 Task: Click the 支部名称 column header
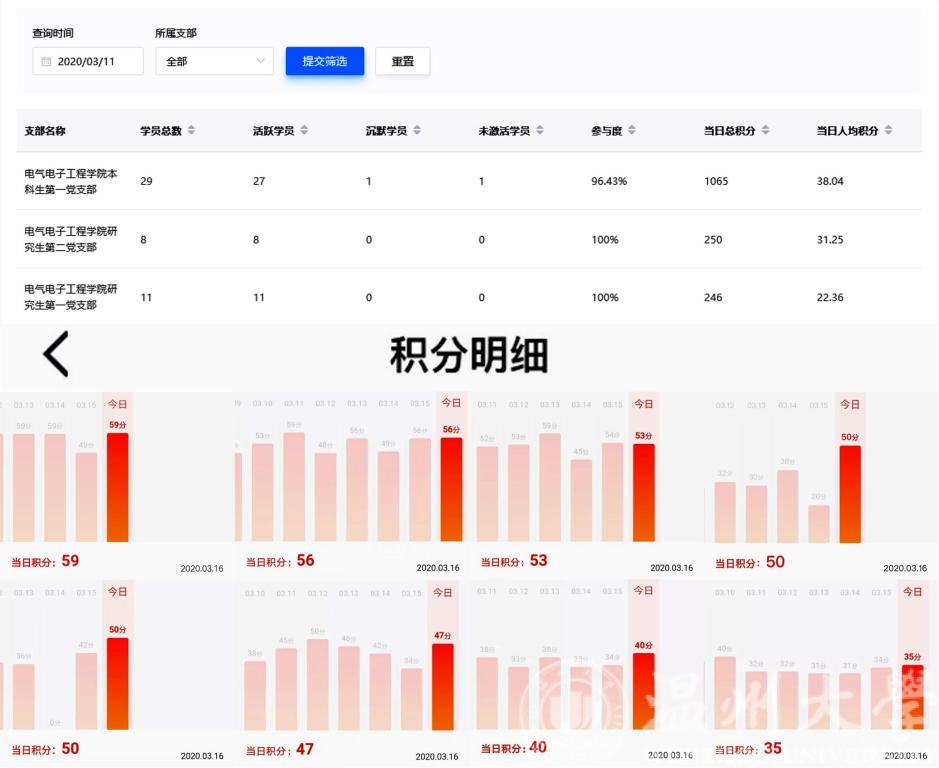click(45, 131)
